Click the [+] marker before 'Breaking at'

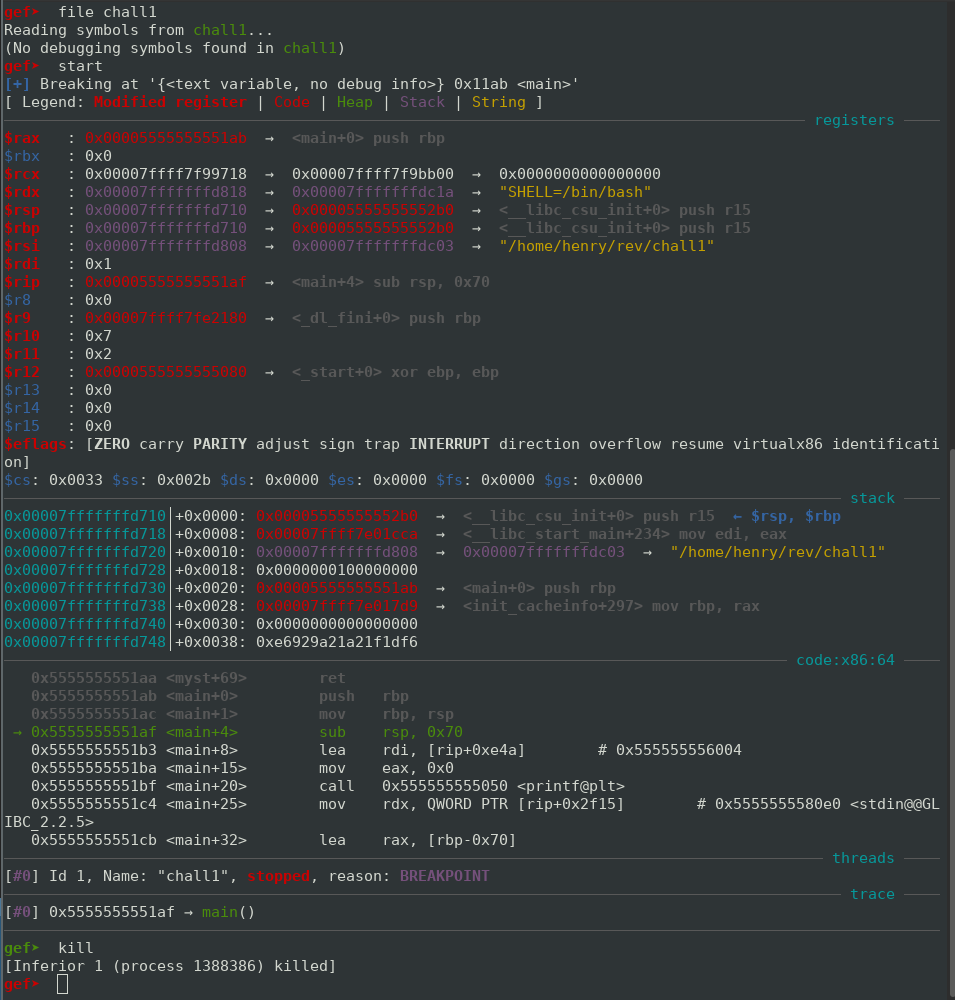click(17, 84)
